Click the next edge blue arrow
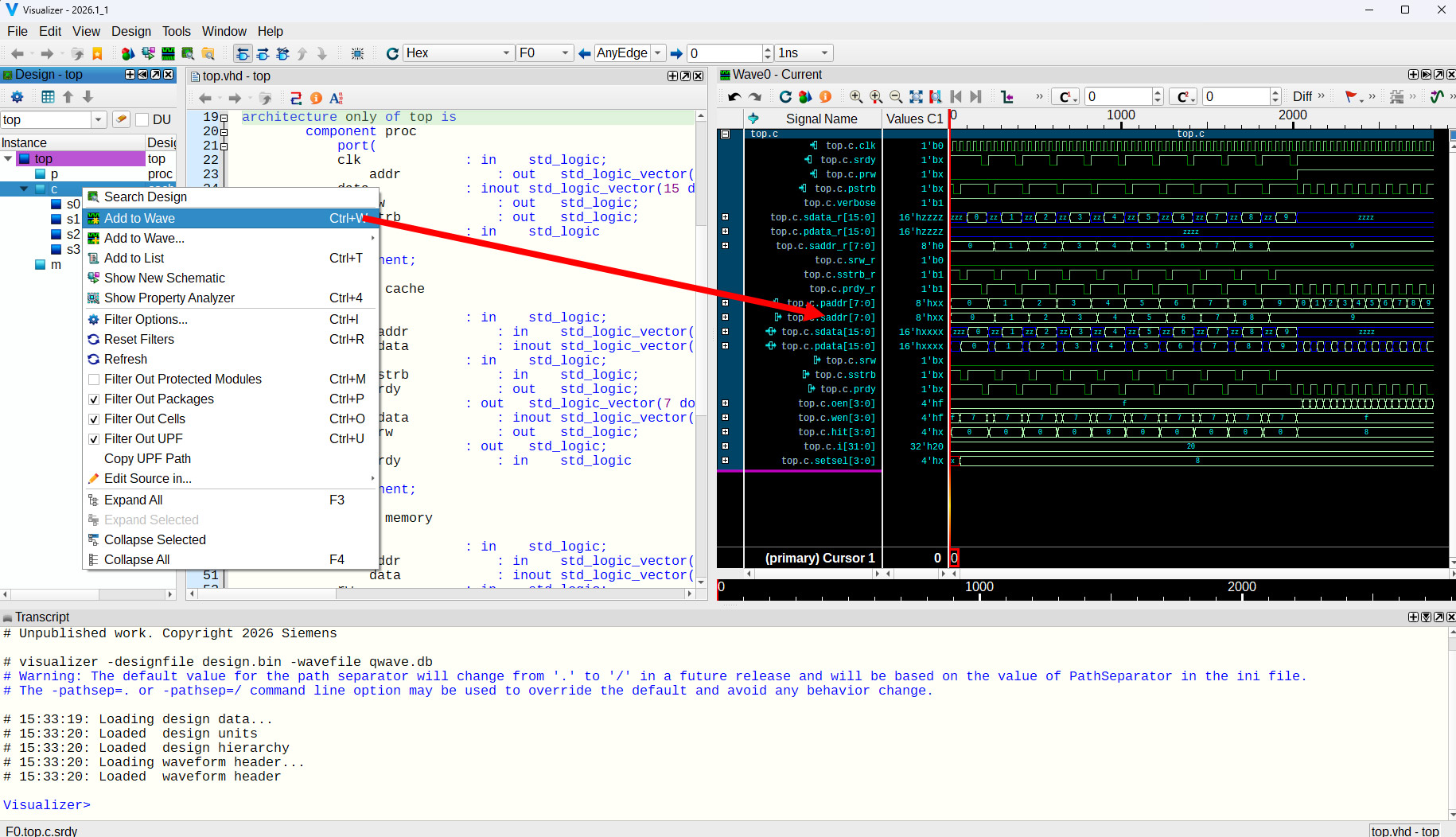The width and height of the screenshot is (1456, 837). point(676,53)
